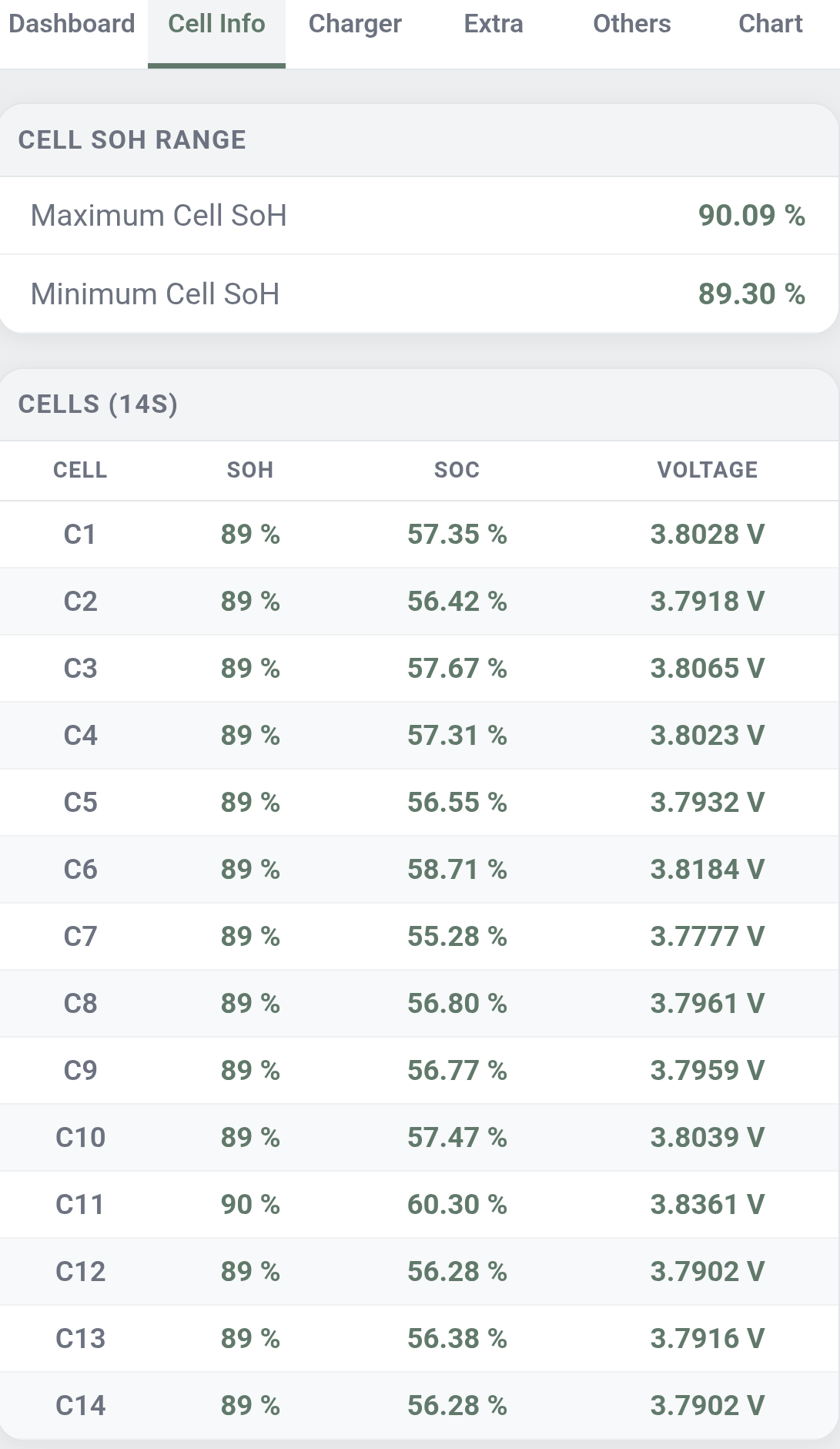Viewport: 840px width, 1449px height.
Task: Click C9 voltage 3.7959 V
Action: (x=708, y=1071)
